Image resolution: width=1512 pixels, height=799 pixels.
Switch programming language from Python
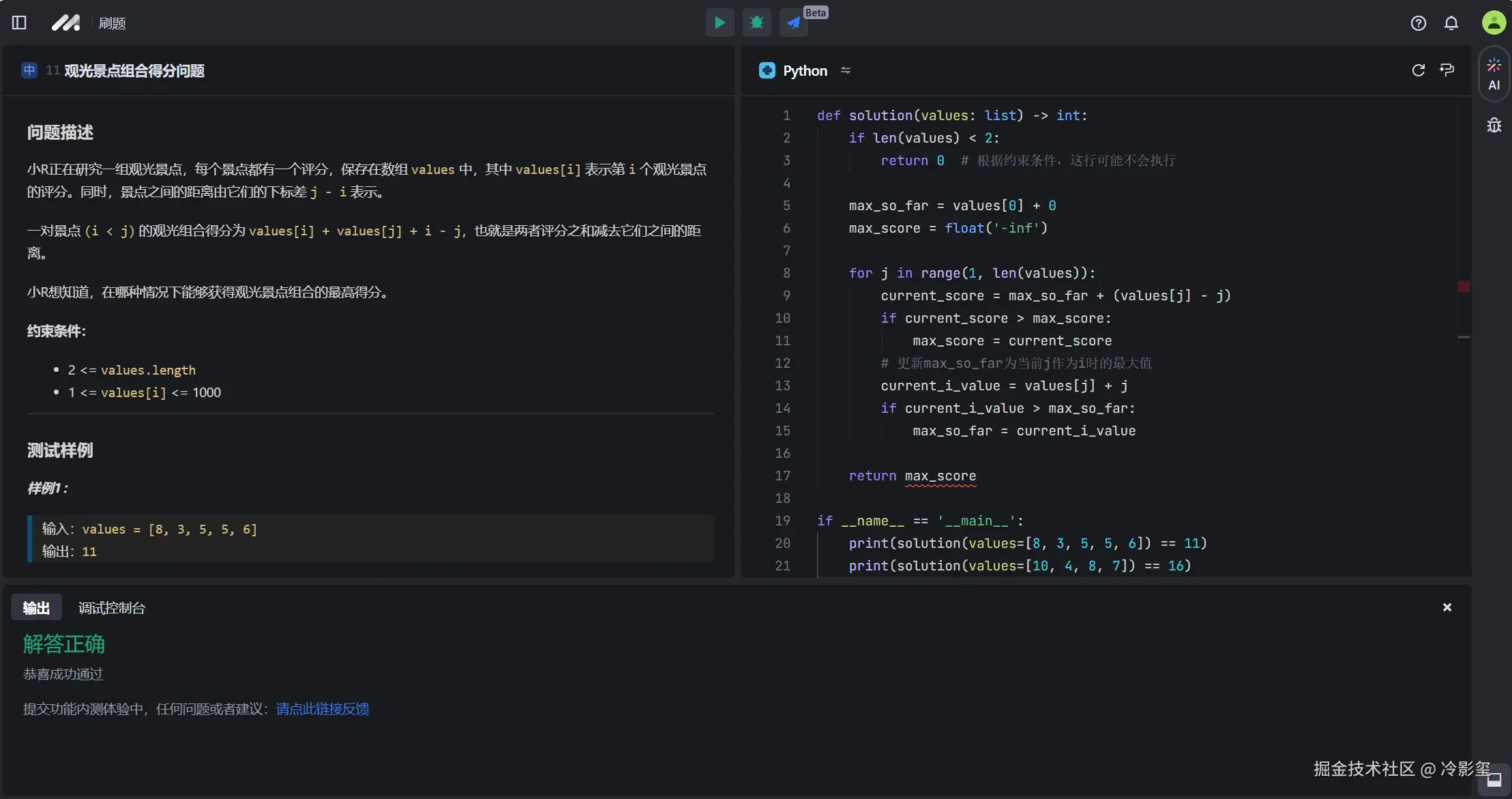coord(804,71)
